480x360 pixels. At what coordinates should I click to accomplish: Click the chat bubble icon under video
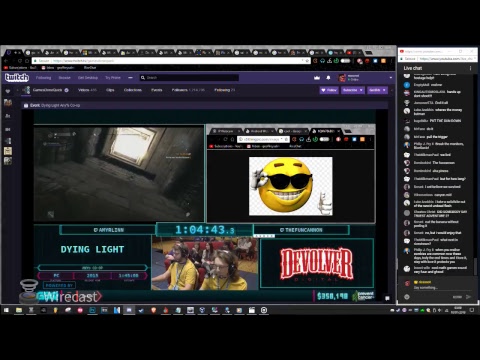(x=387, y=298)
